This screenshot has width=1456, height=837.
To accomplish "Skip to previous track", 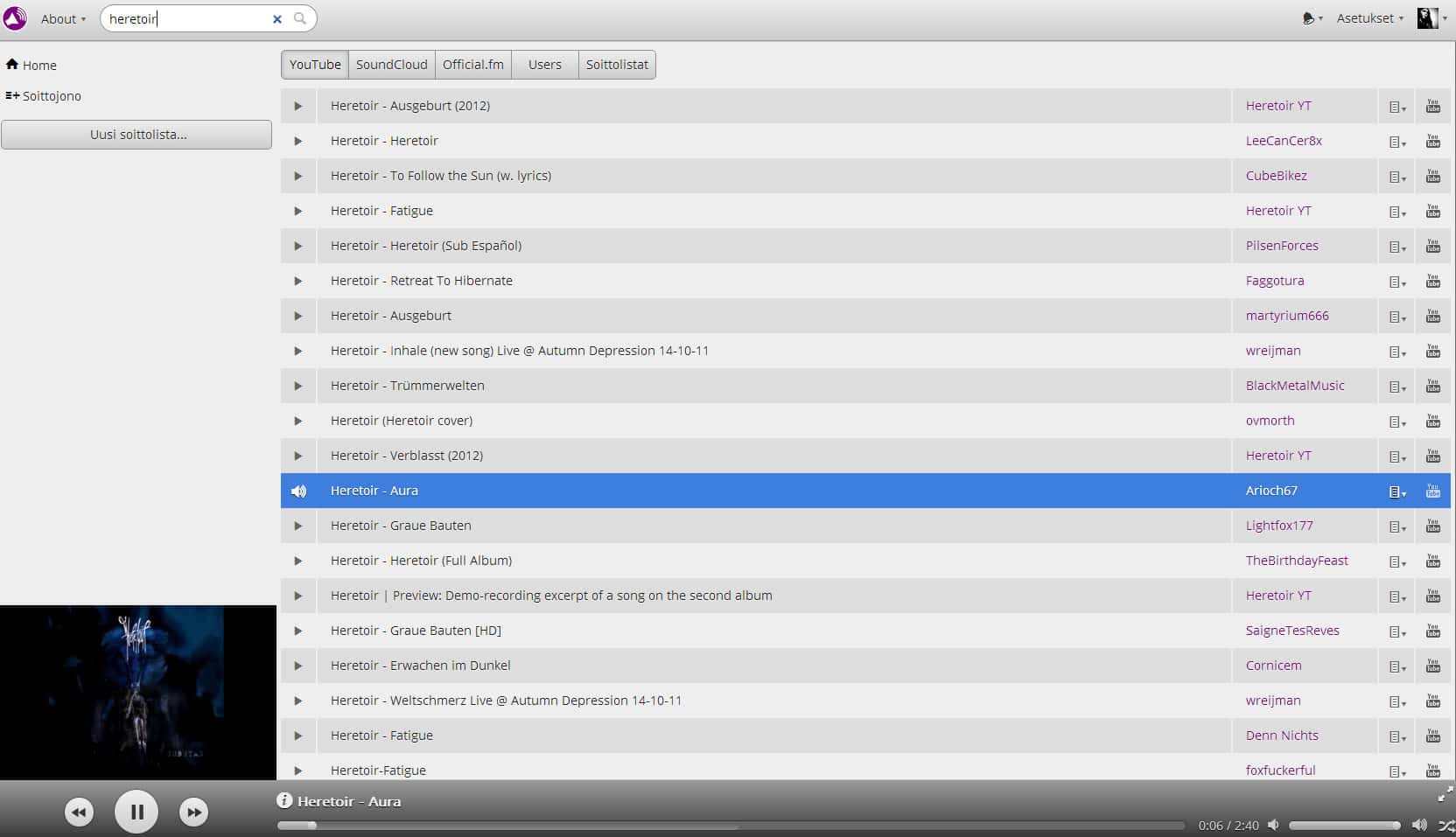I will click(x=79, y=813).
